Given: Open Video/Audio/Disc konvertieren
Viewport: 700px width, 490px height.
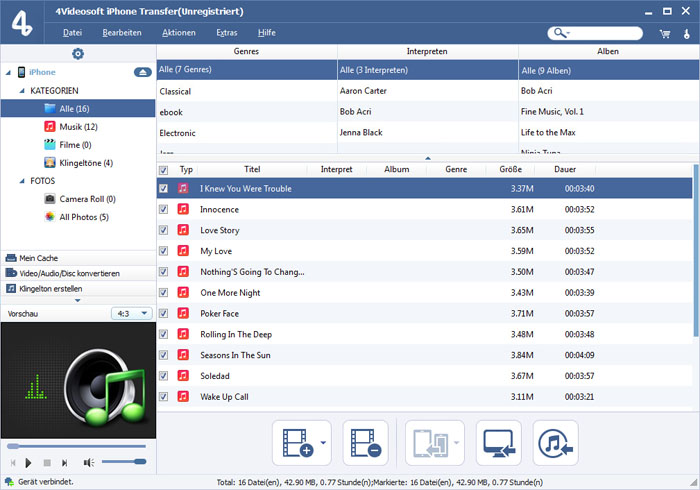Looking at the screenshot, I should (x=78, y=273).
